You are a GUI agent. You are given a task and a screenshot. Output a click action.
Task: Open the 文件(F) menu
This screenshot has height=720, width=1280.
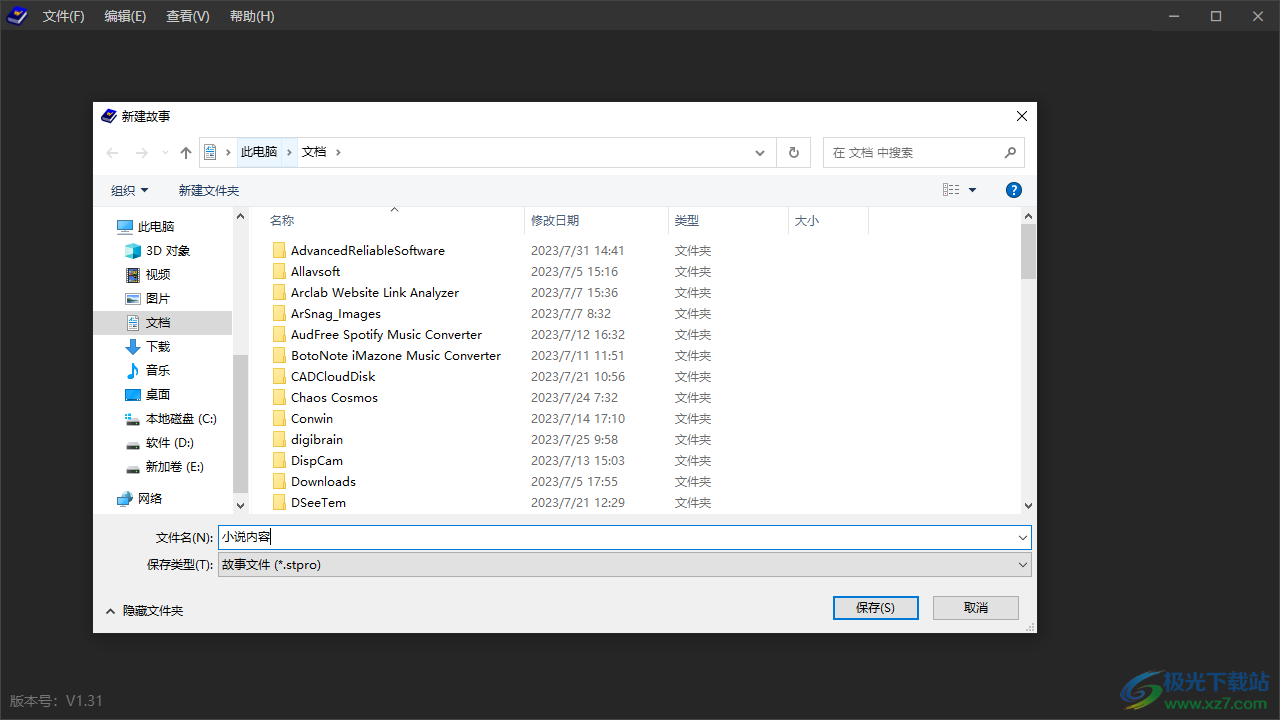(64, 16)
